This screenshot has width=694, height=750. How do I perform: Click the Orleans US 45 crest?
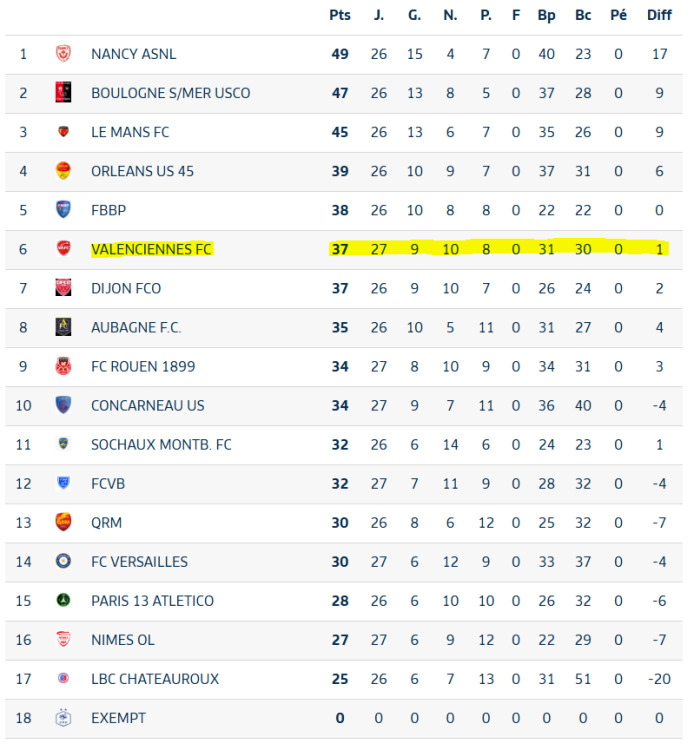point(63,171)
